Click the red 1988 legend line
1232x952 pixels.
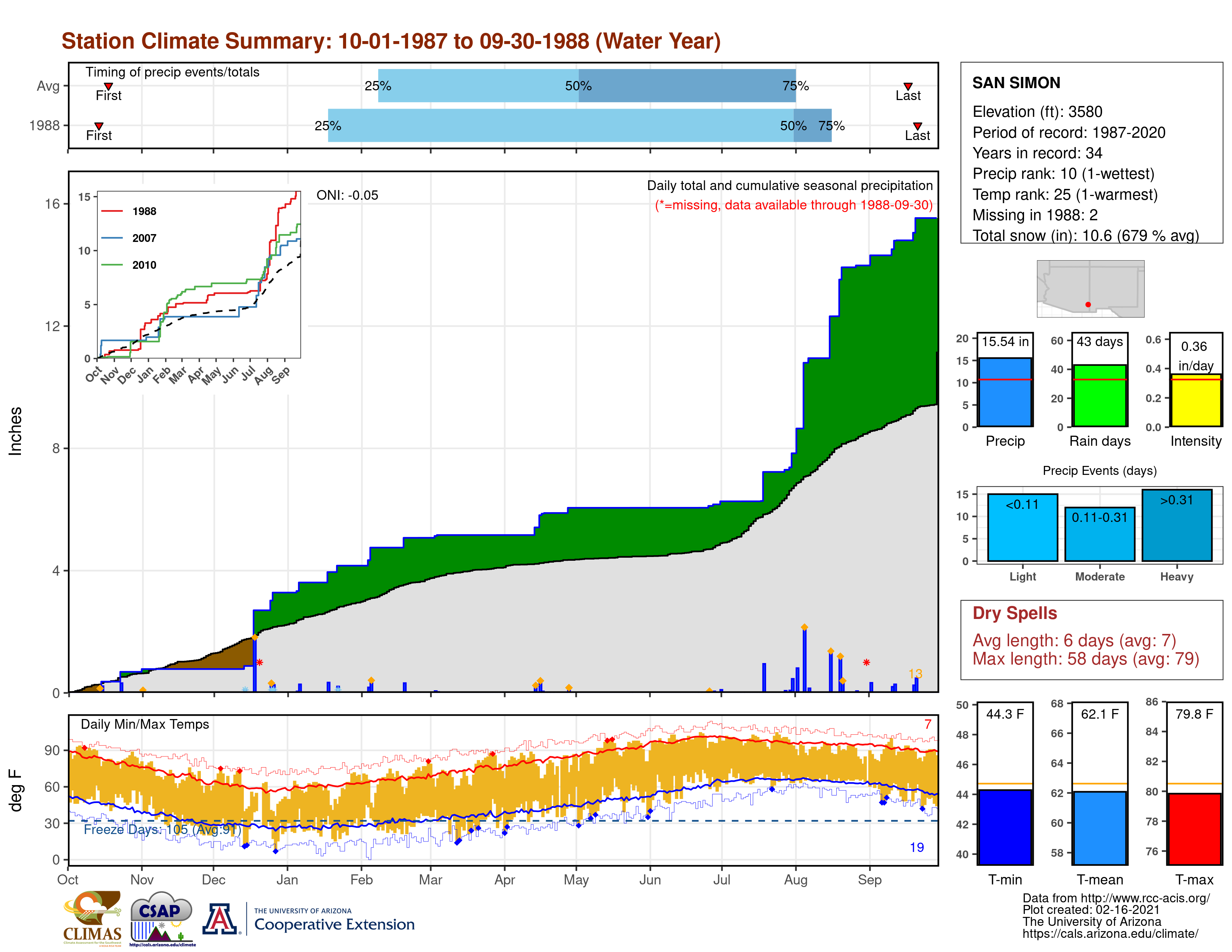click(112, 211)
